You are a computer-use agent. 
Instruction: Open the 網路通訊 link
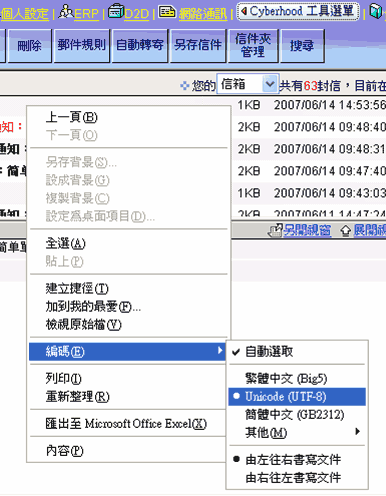[x=203, y=14]
